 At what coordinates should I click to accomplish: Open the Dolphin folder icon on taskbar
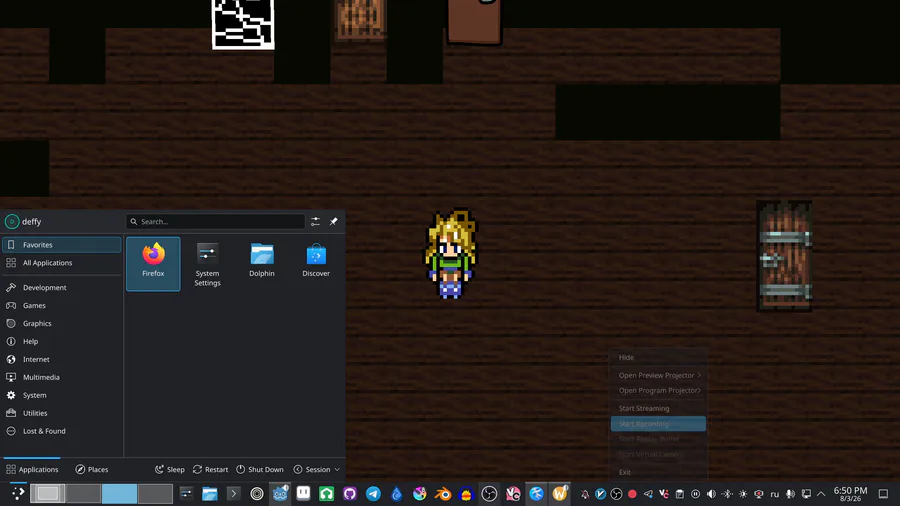point(210,493)
